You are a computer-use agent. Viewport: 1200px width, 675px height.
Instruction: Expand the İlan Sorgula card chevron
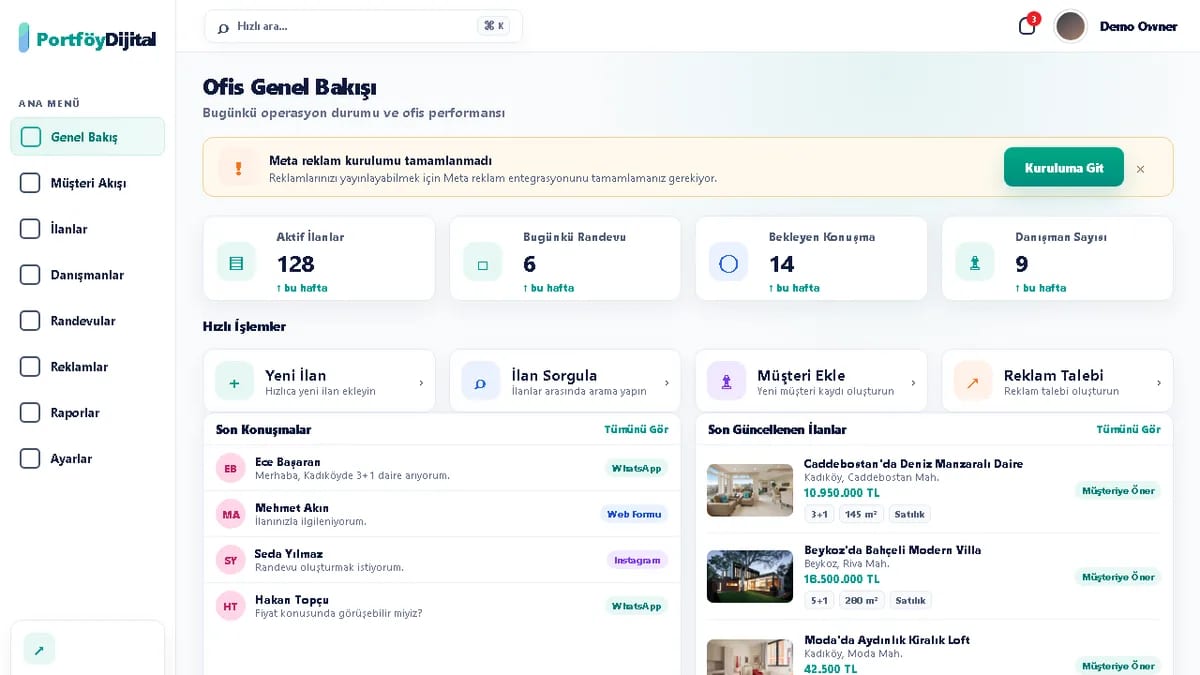tap(666, 383)
